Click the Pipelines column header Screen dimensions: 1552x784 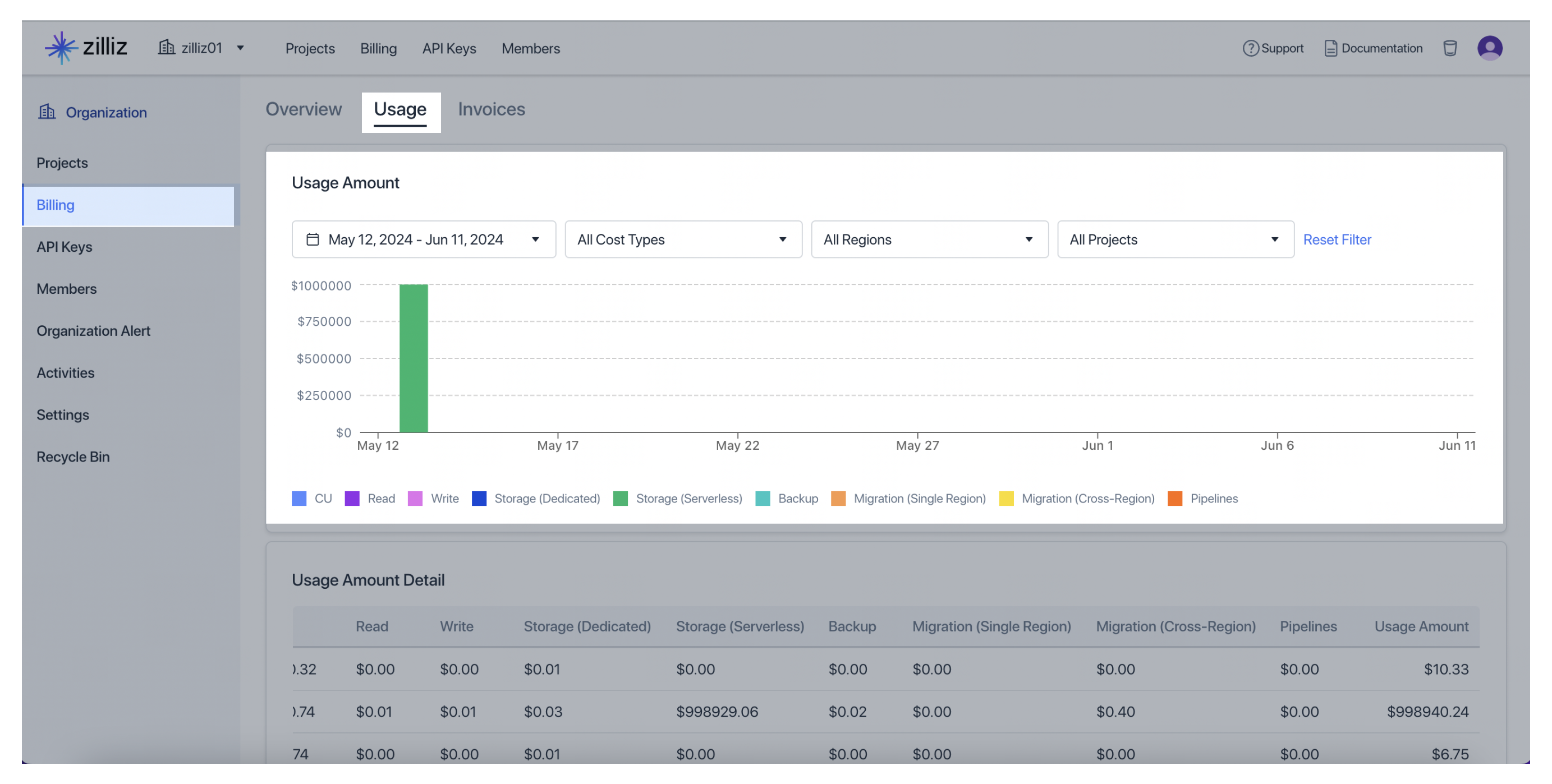click(x=1307, y=626)
